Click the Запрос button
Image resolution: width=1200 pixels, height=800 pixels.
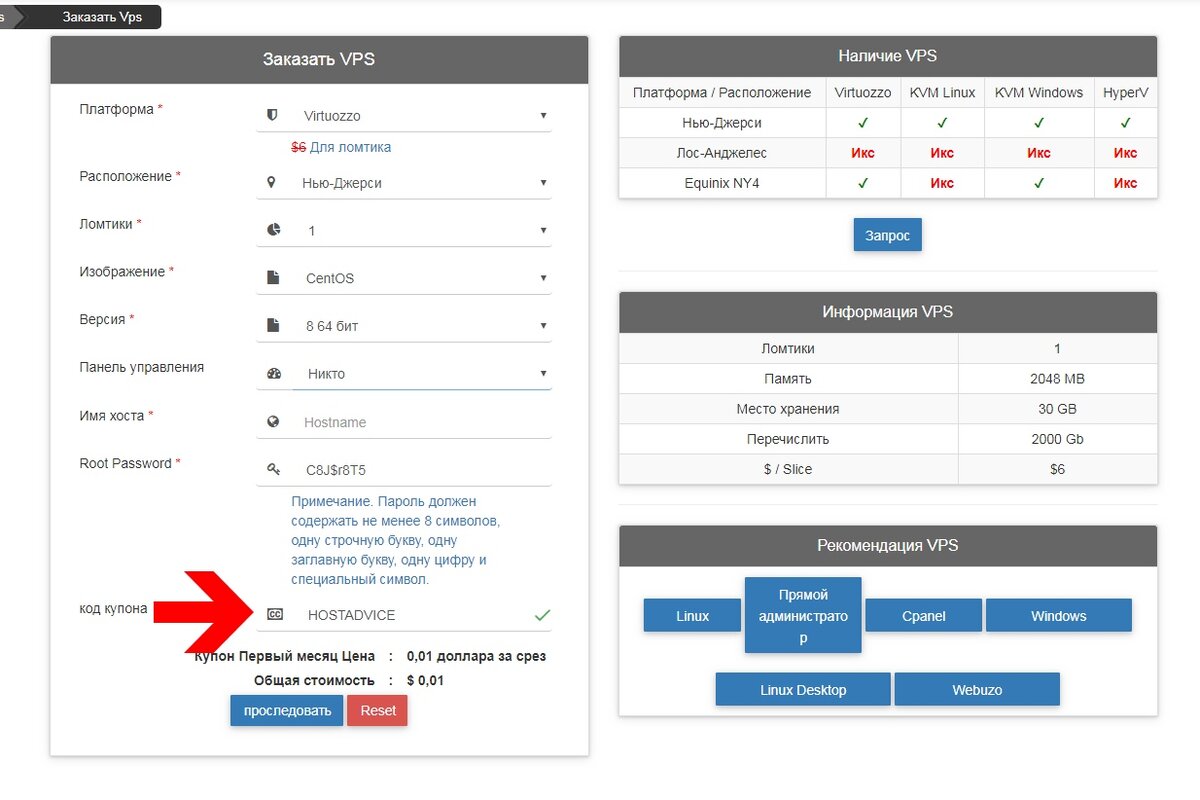(x=888, y=235)
